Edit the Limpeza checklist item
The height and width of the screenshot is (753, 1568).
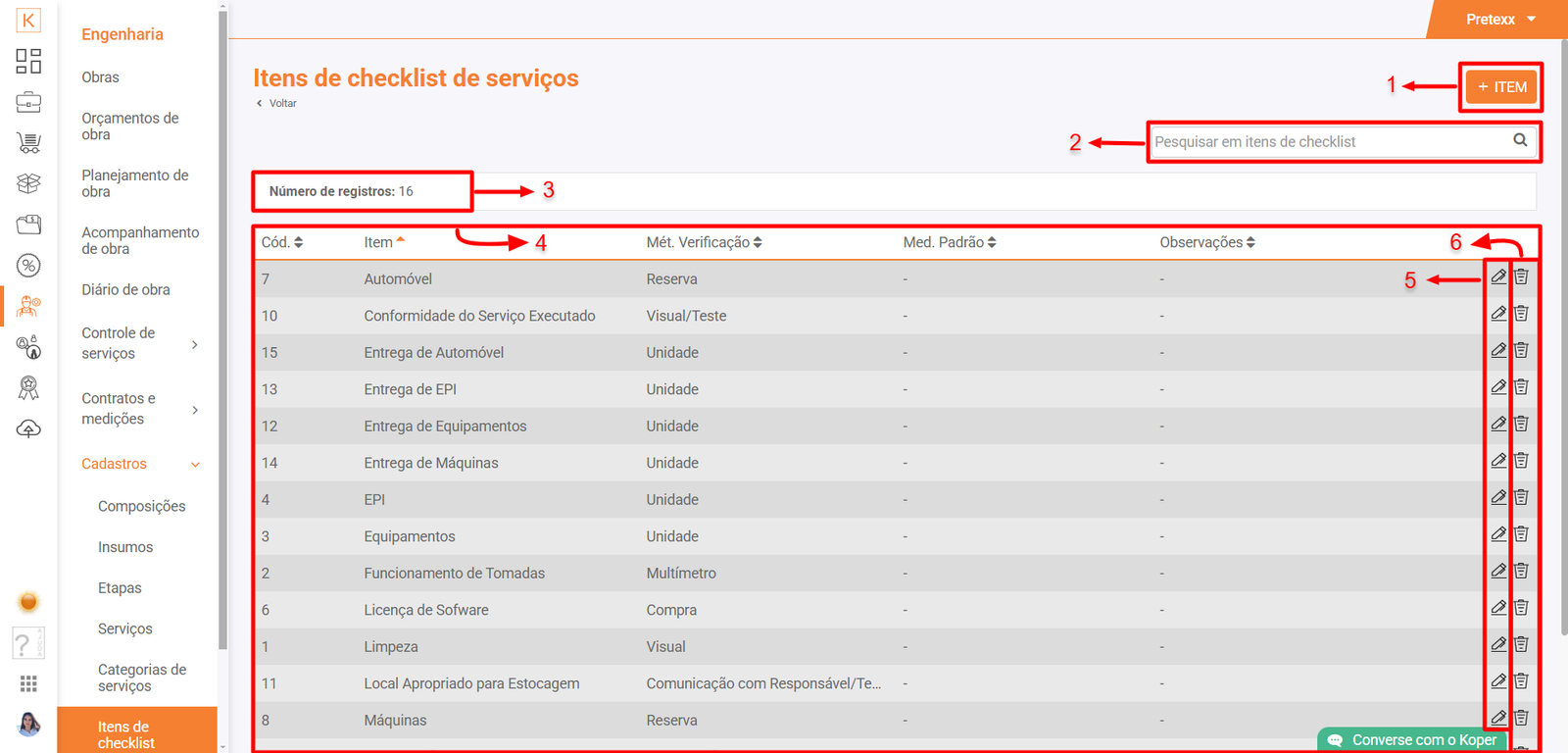pyautogui.click(x=1498, y=645)
